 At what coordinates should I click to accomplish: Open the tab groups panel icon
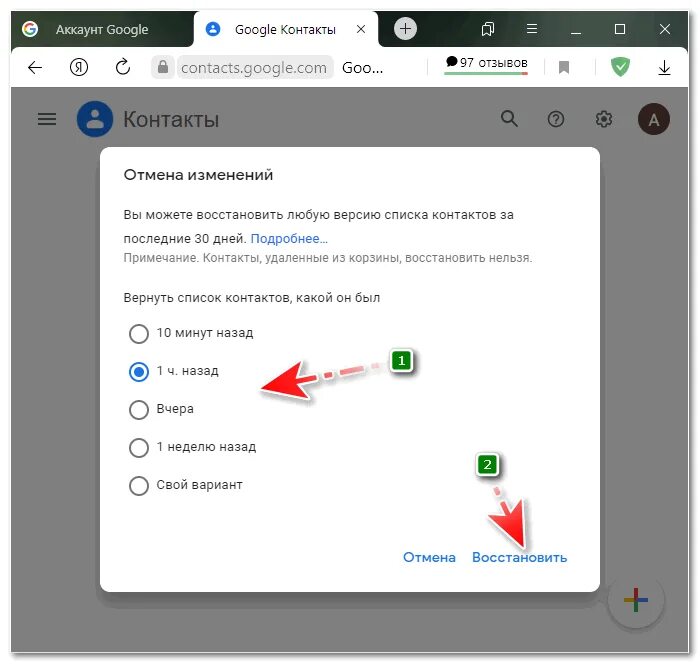click(x=488, y=29)
